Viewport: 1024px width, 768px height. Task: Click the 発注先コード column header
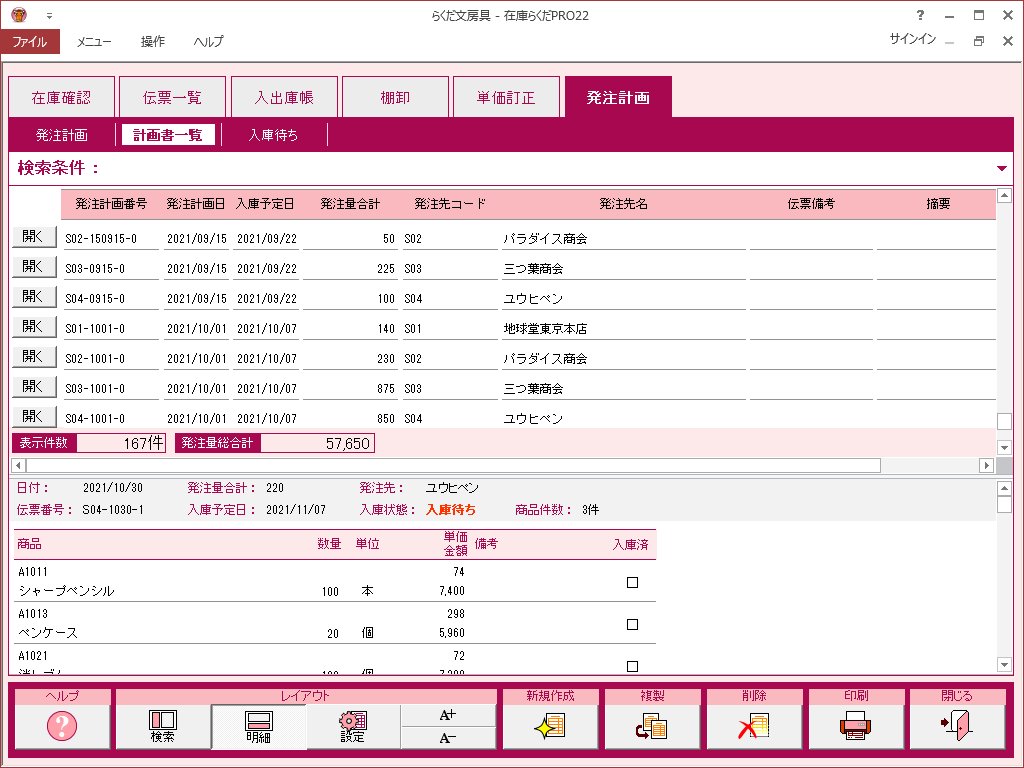point(450,204)
